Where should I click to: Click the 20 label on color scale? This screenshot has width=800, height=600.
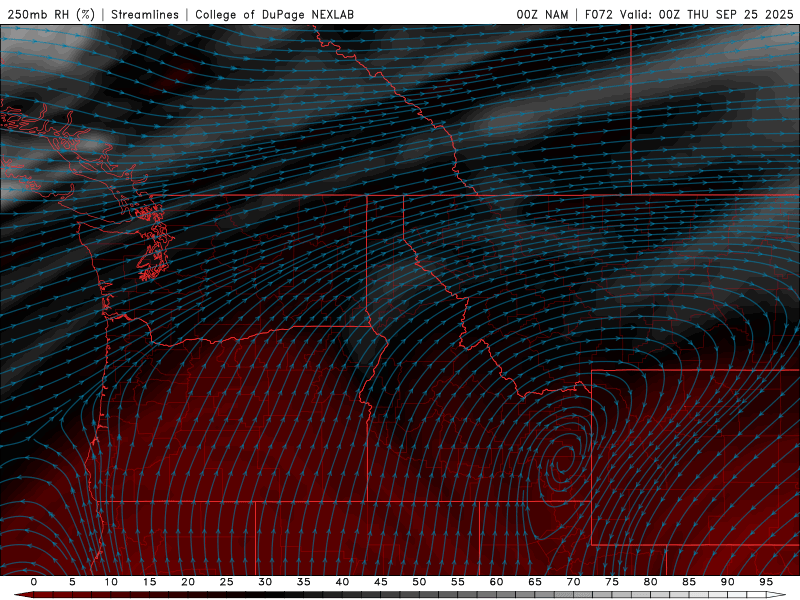(x=188, y=582)
